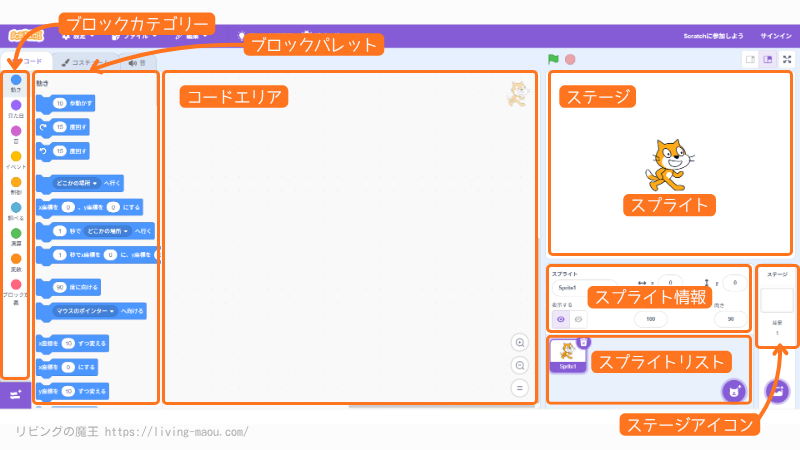The width and height of the screenshot is (800, 450).
Task: Click the green flag to run
Action: [x=553, y=60]
